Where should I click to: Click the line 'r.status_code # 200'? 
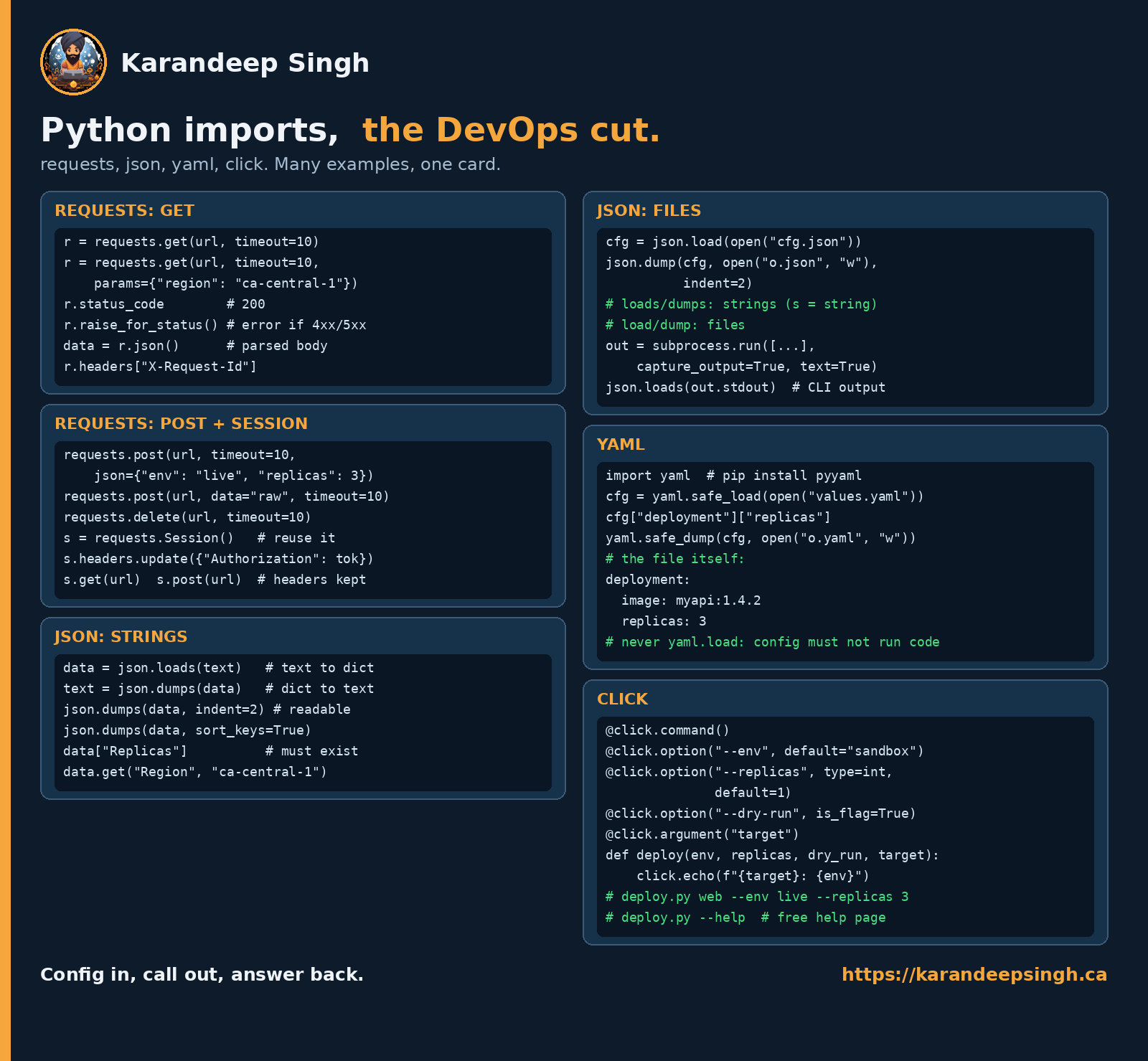[x=164, y=304]
